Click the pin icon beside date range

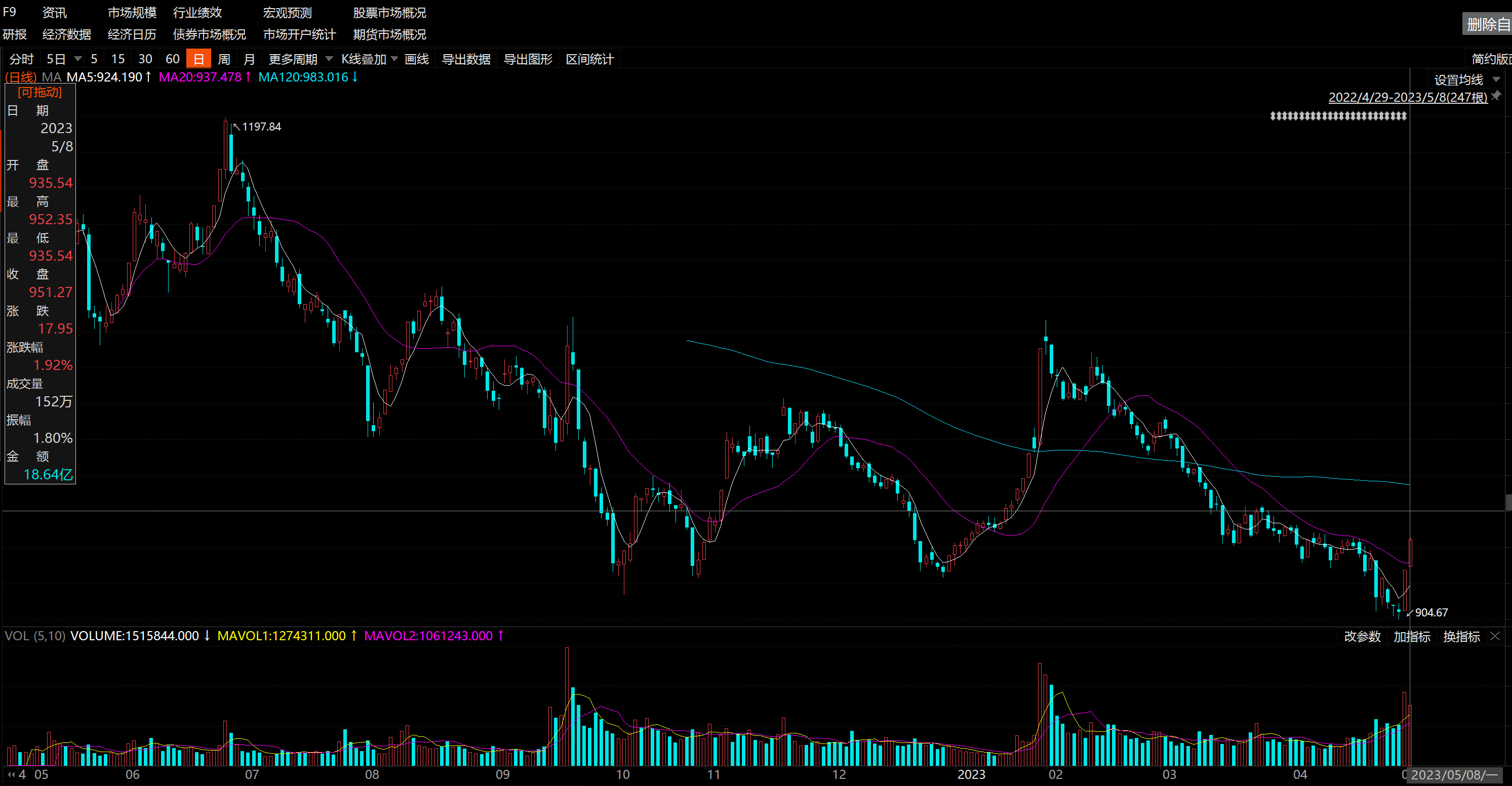click(1496, 96)
